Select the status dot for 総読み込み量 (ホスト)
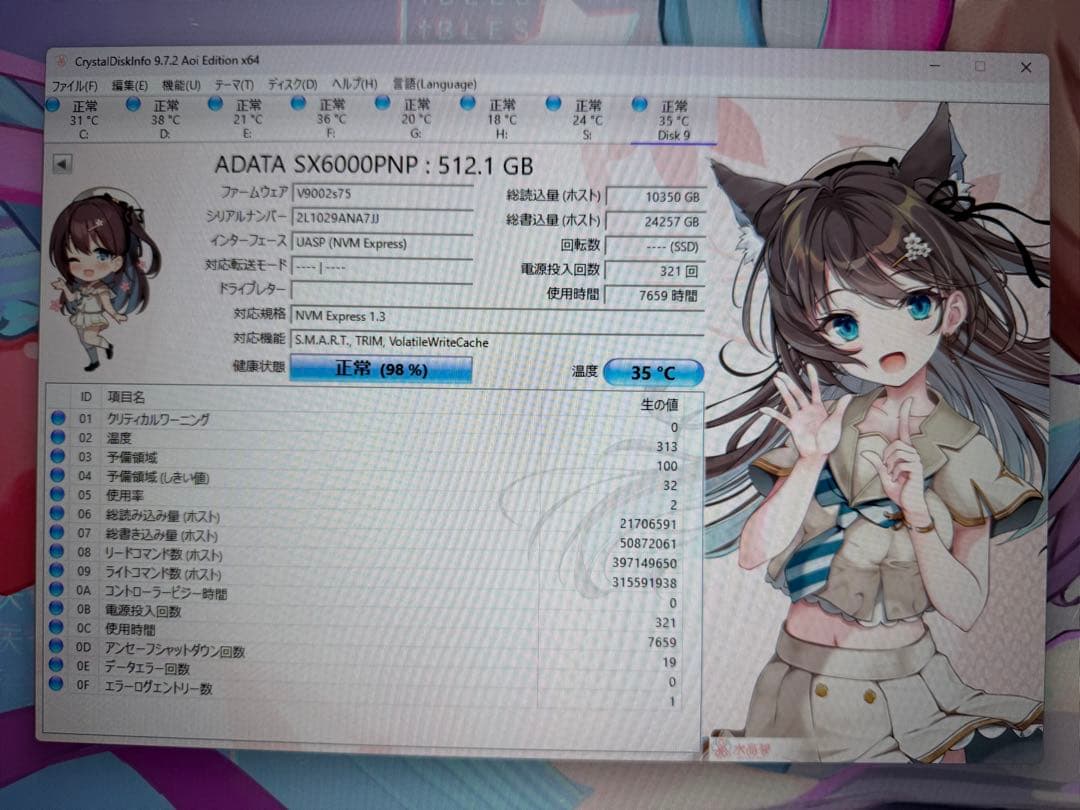The width and height of the screenshot is (1080, 810). click(x=57, y=514)
